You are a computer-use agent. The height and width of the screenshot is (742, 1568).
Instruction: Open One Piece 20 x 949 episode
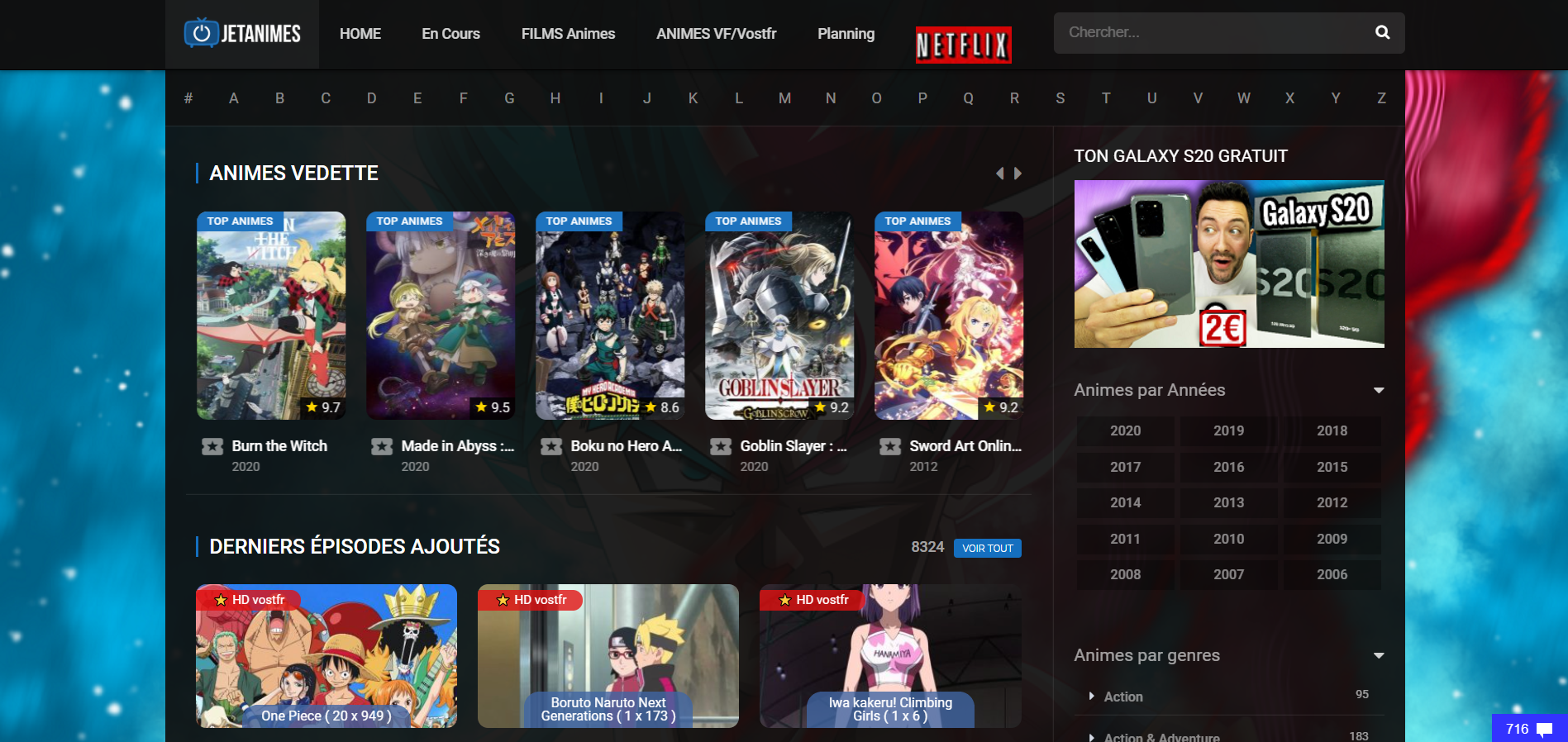pyautogui.click(x=326, y=656)
